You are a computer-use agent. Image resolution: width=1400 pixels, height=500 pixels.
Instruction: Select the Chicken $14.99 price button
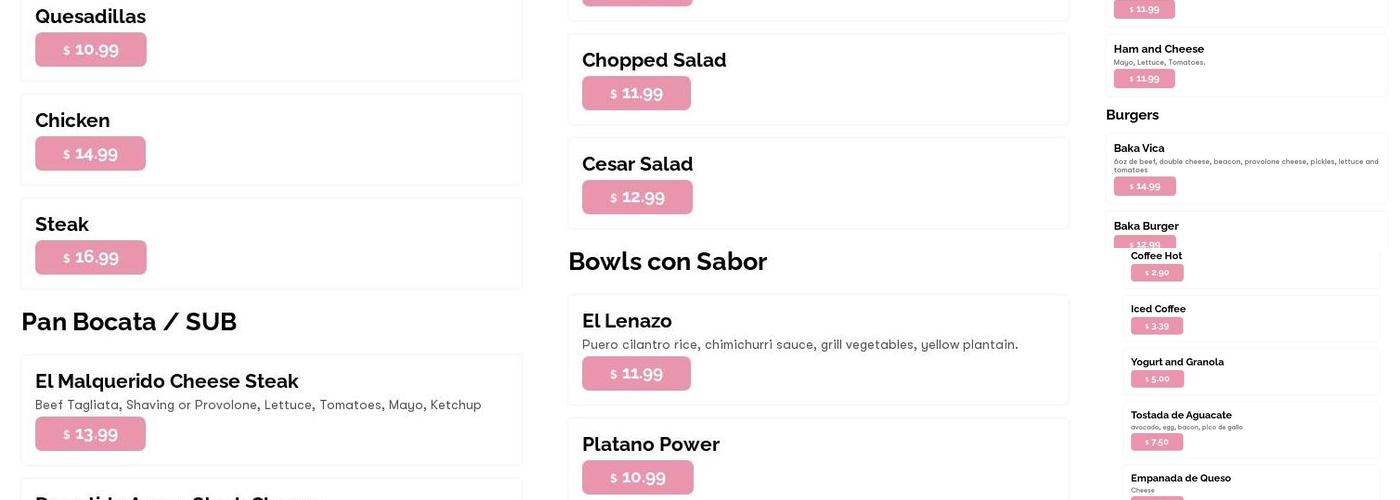point(91,154)
